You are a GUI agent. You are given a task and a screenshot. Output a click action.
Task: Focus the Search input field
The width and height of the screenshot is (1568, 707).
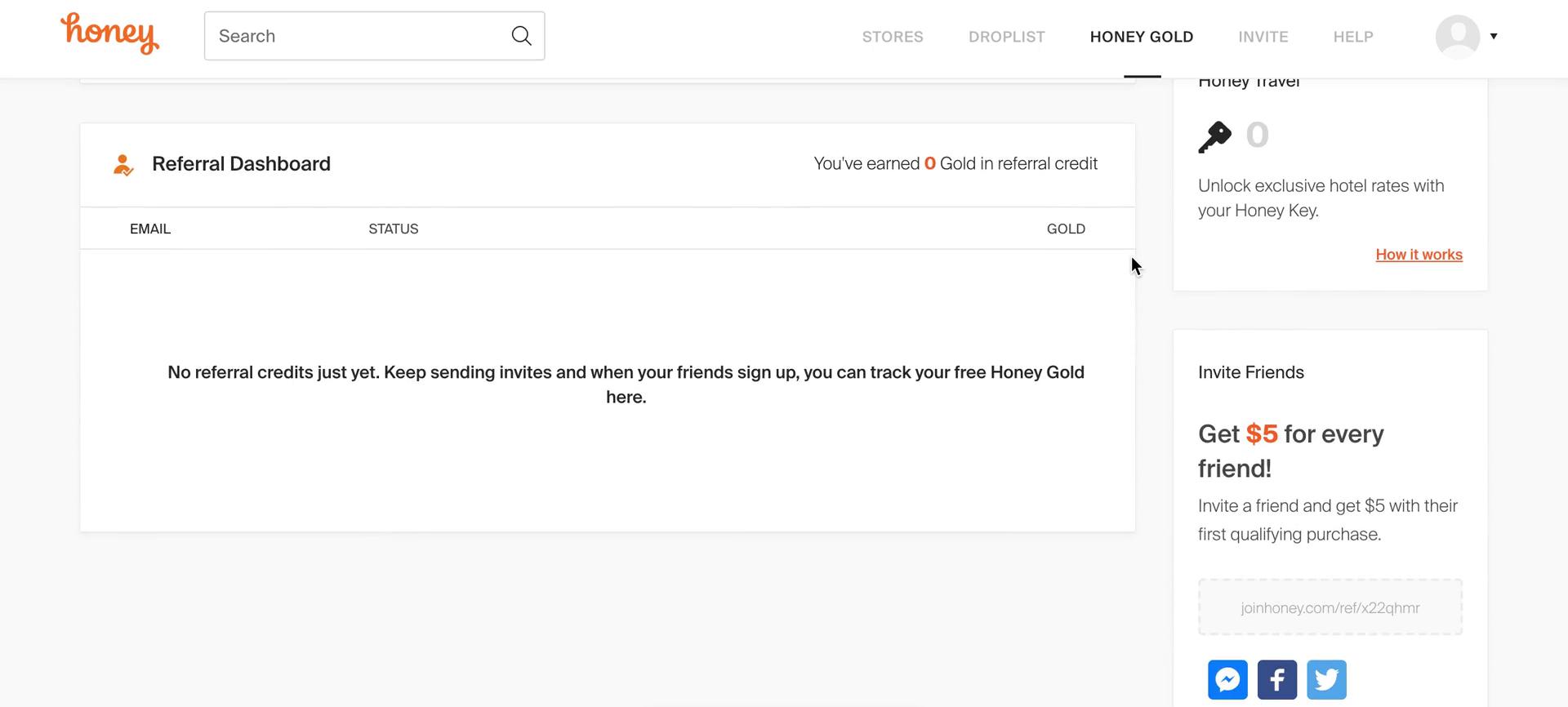coord(374,36)
